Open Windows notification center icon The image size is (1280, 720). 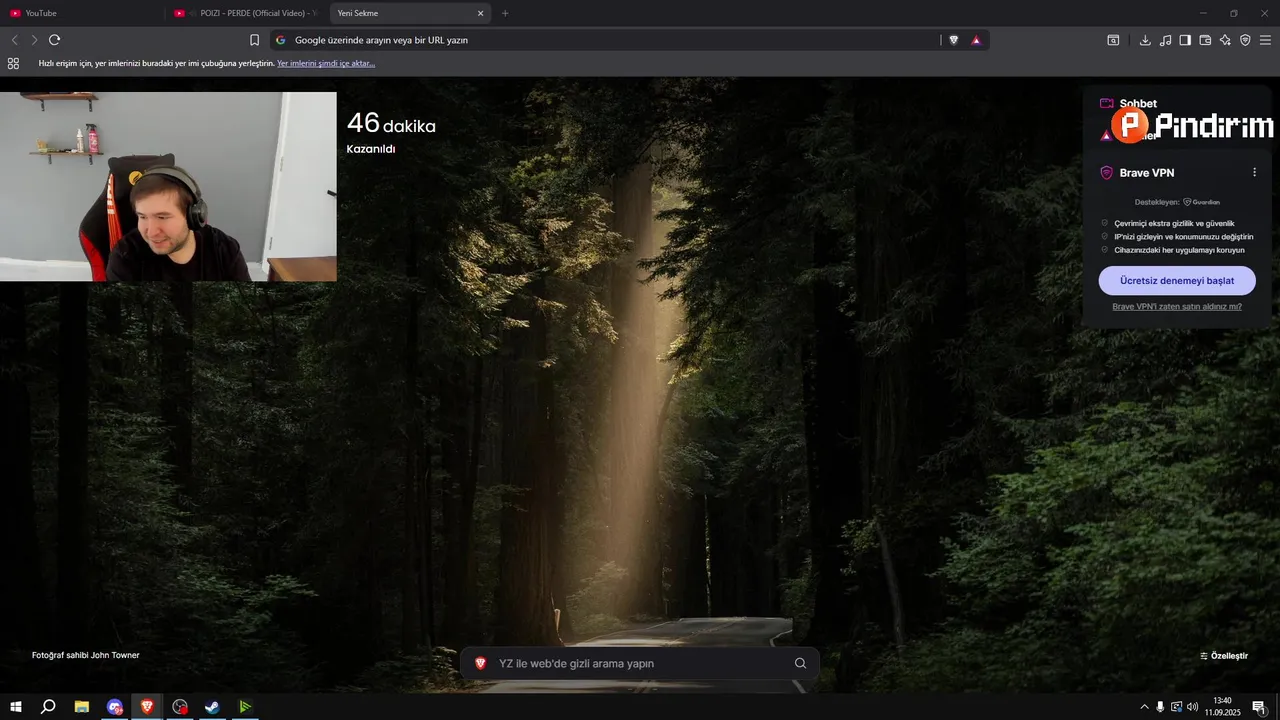pyautogui.click(x=1259, y=707)
